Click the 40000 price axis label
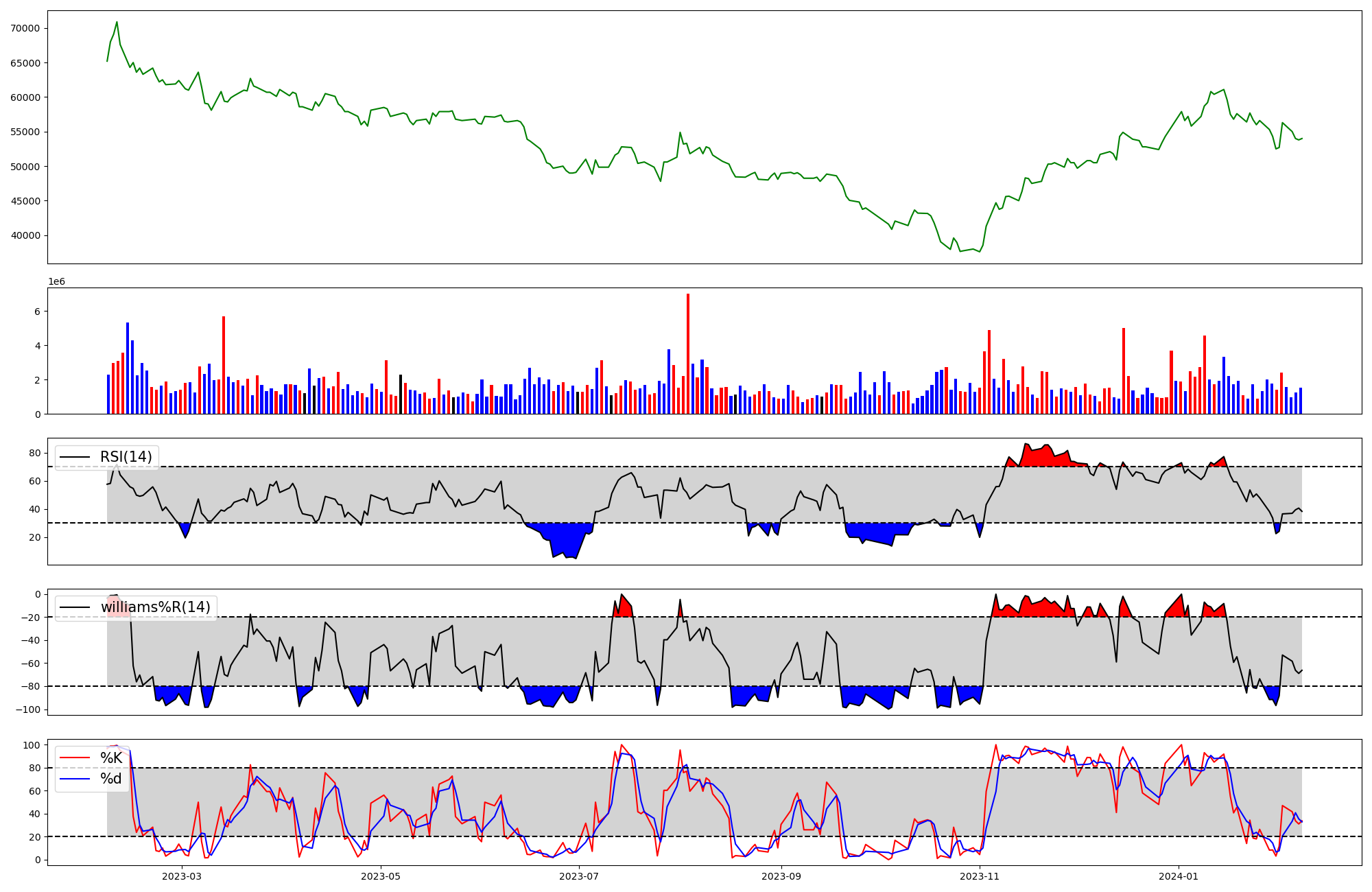The image size is (1372, 892). tap(26, 235)
